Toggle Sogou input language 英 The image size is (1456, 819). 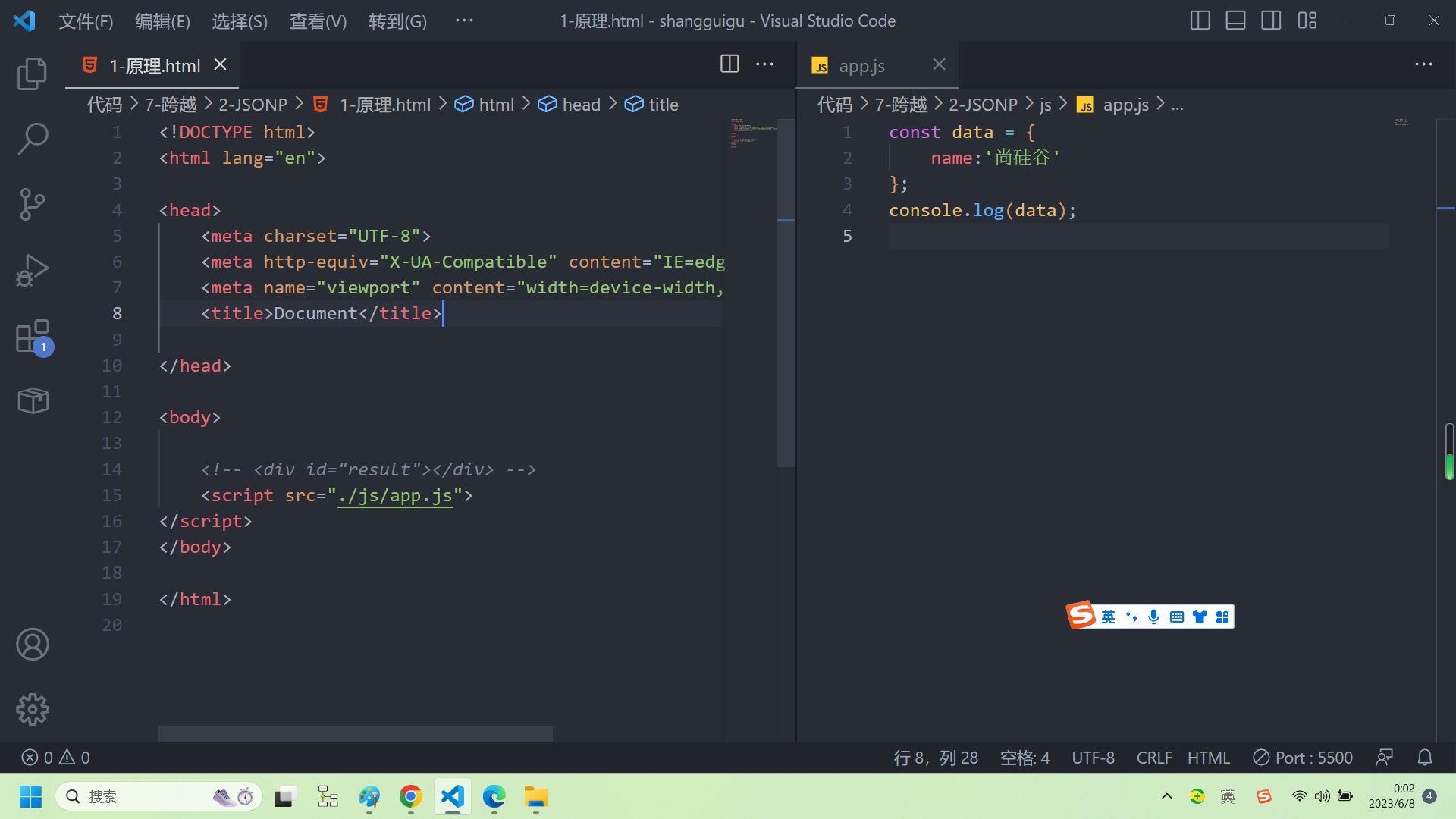coord(1108,617)
